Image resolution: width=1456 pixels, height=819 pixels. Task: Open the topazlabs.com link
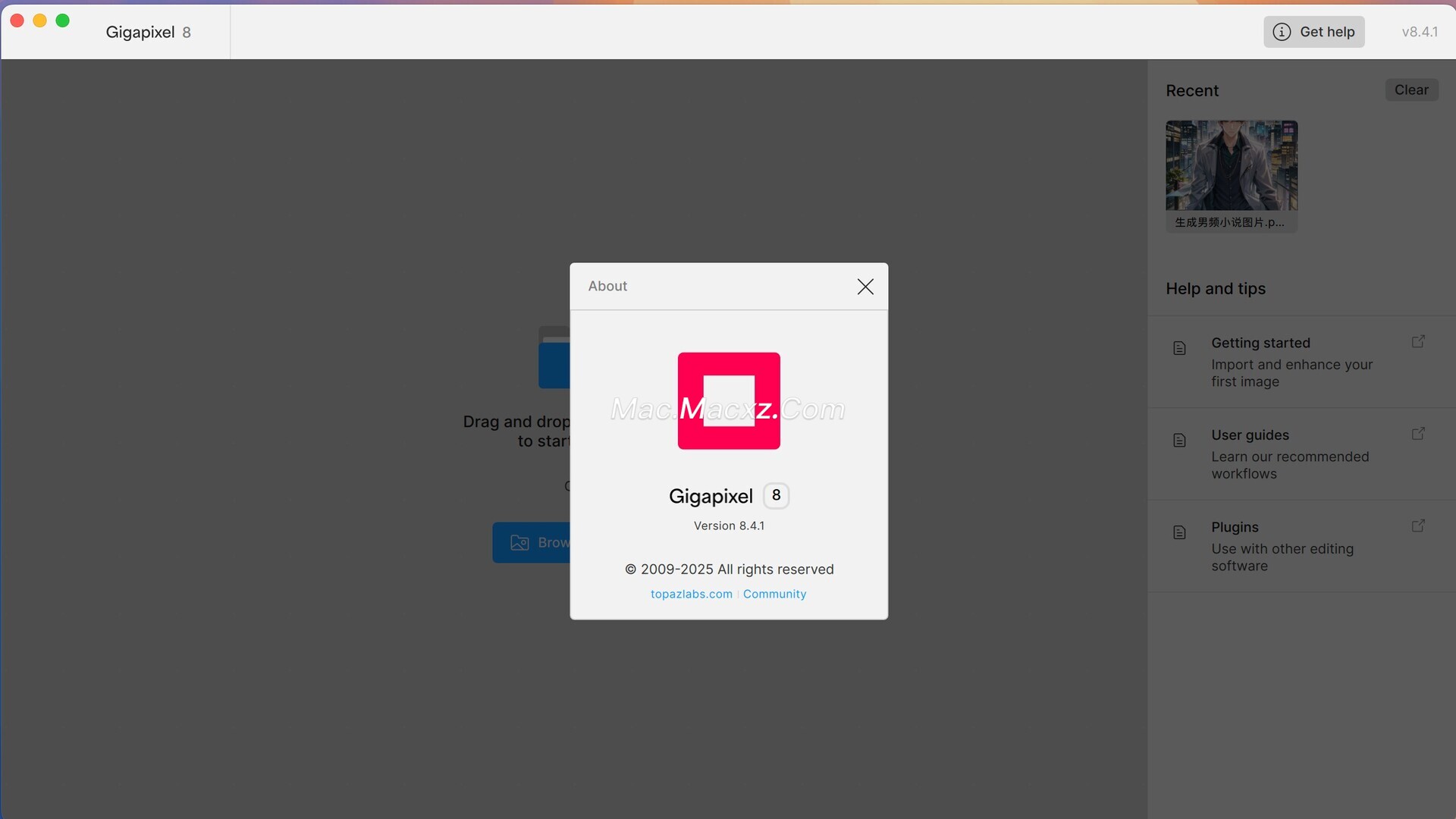(x=691, y=594)
